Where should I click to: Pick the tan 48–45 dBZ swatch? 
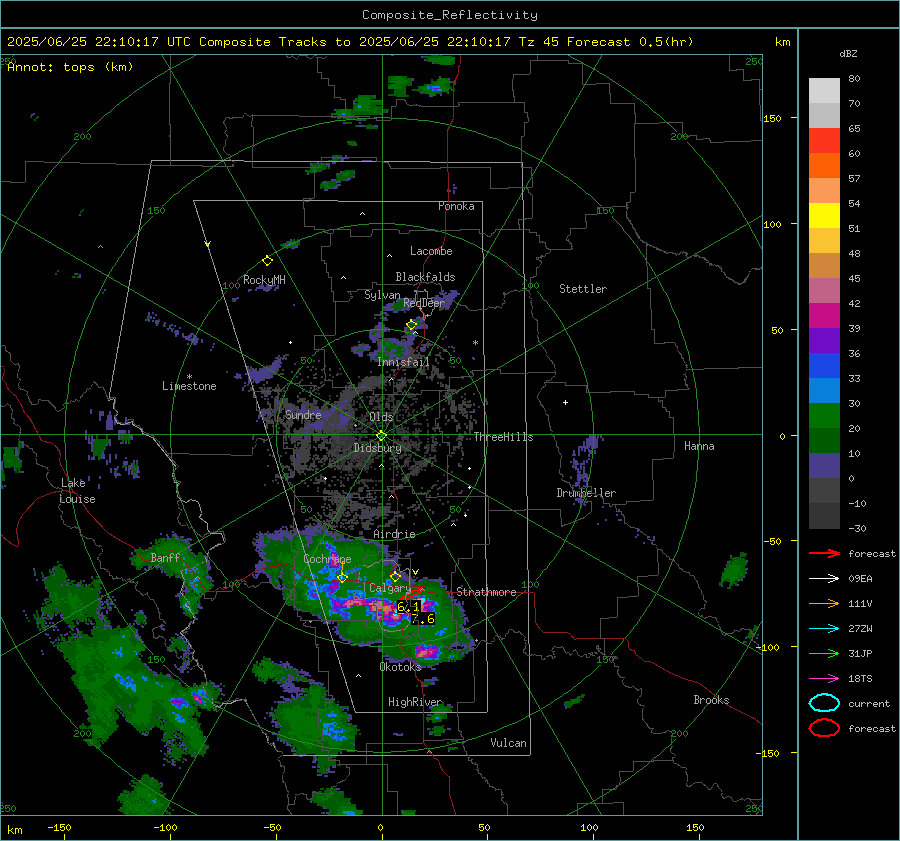pos(824,266)
